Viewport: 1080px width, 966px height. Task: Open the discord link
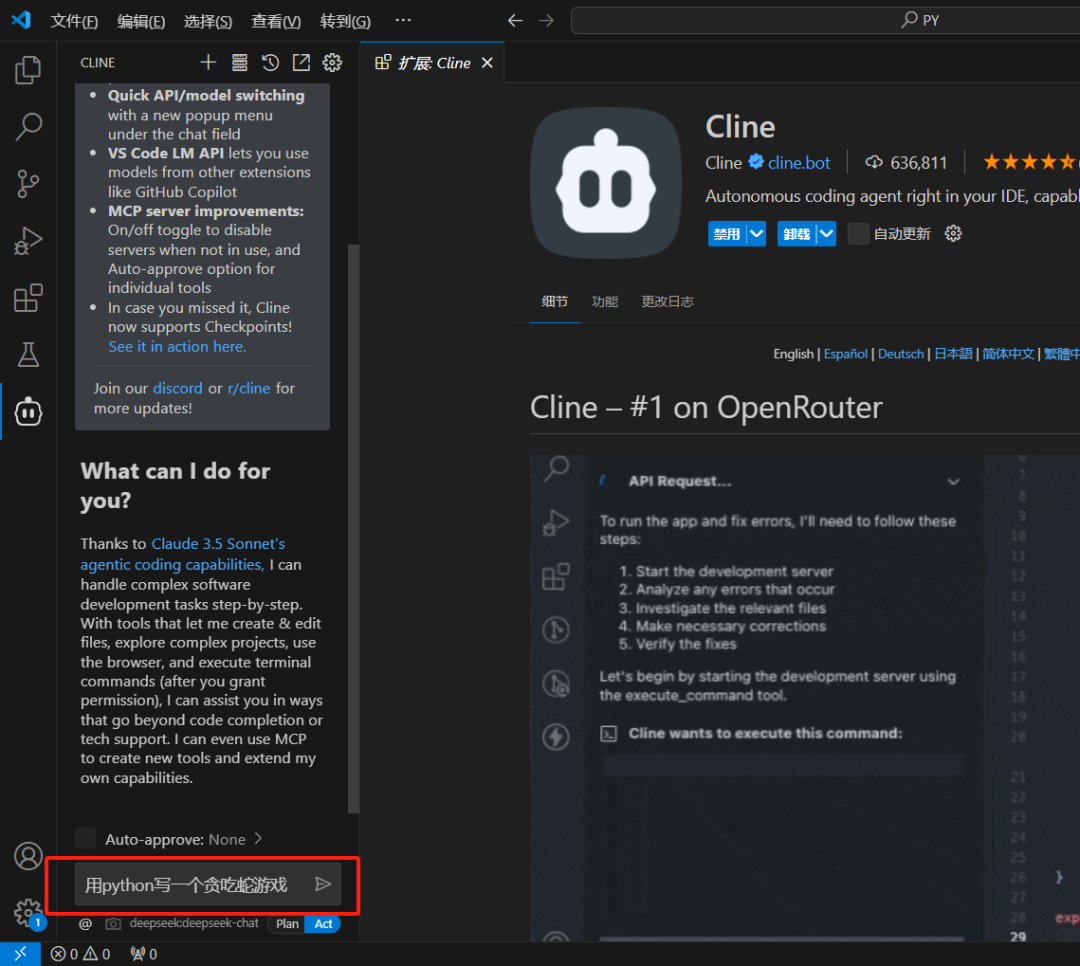tap(178, 388)
